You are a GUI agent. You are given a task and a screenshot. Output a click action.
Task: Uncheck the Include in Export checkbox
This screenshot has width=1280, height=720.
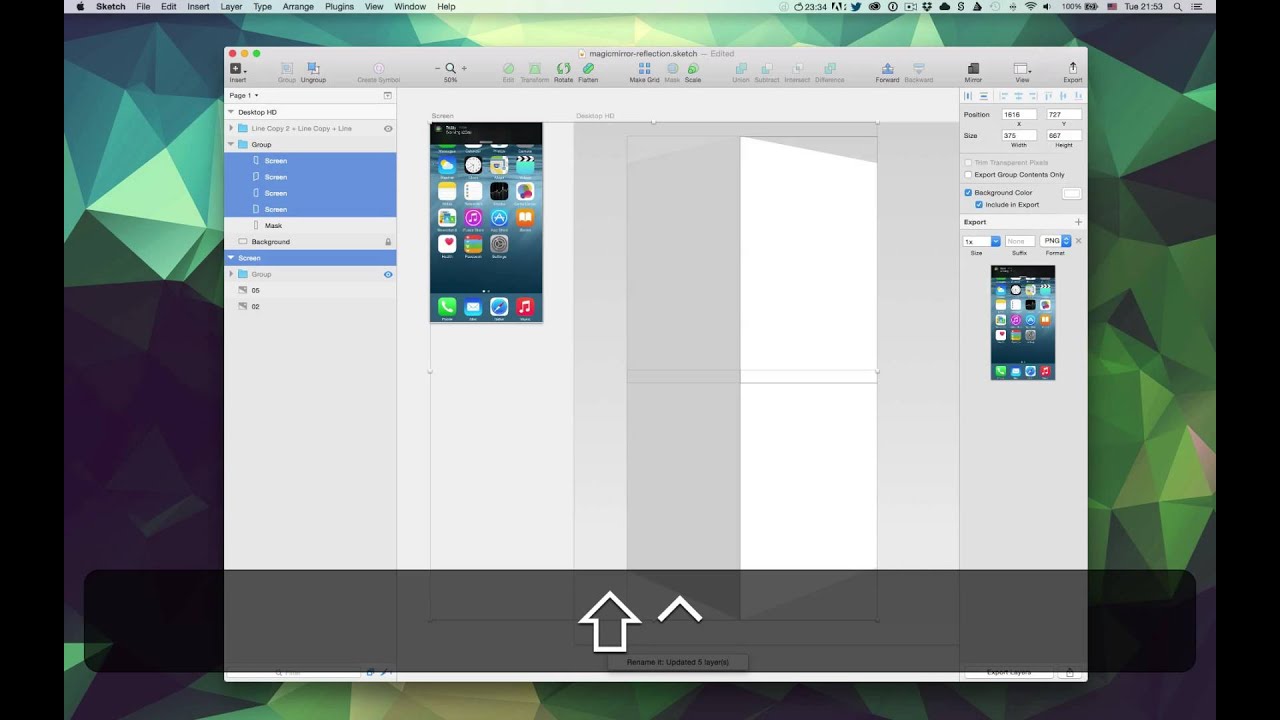click(x=979, y=204)
